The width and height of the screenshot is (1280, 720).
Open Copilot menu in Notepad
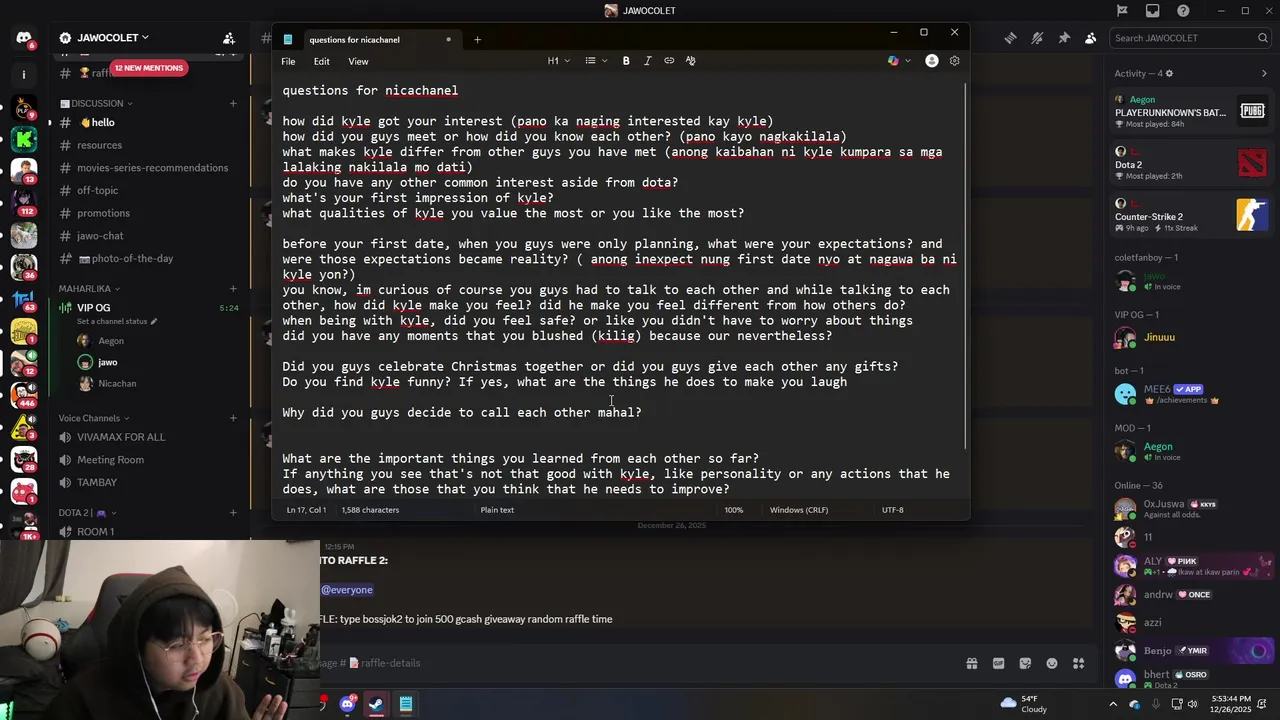point(898,61)
